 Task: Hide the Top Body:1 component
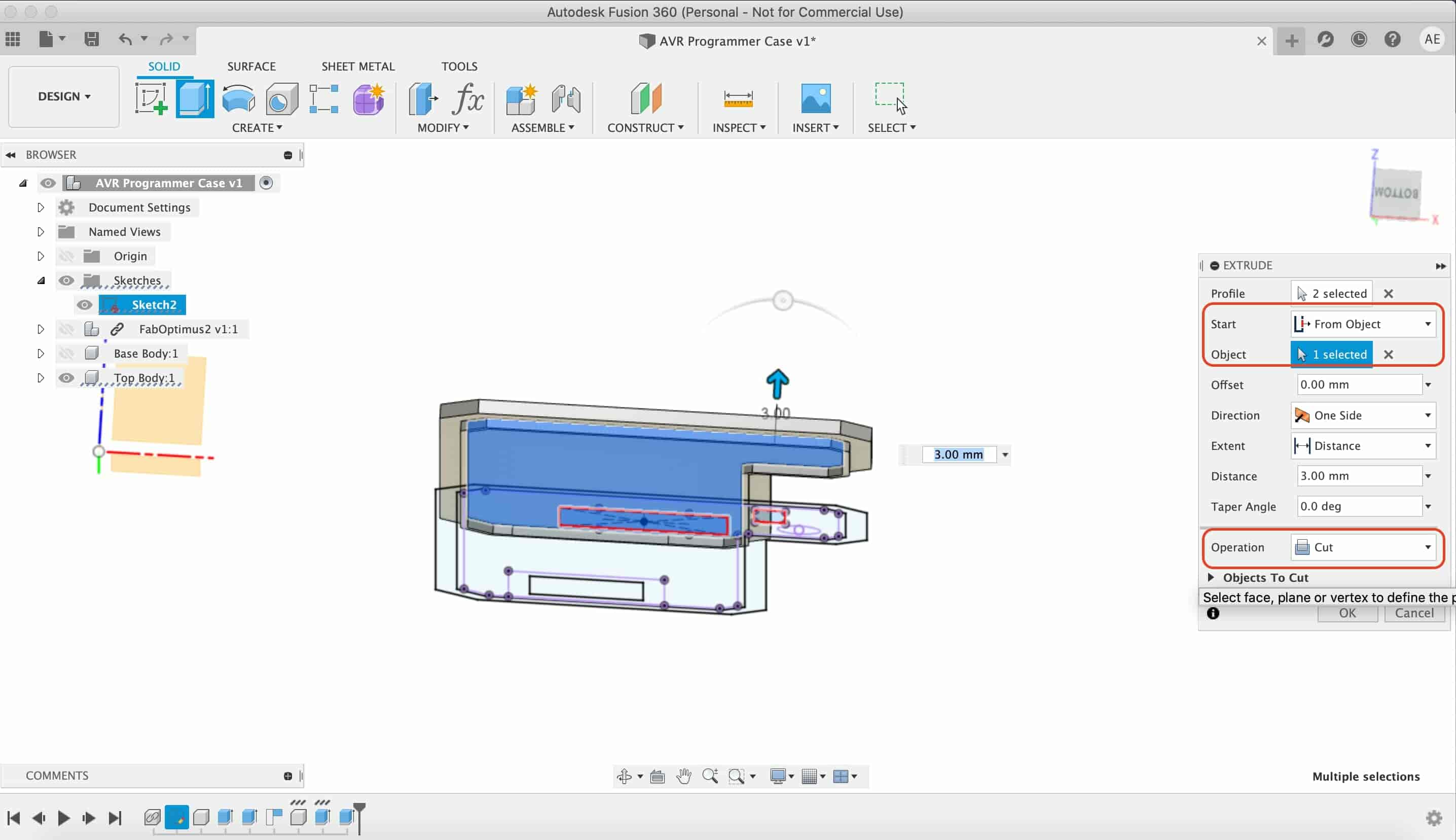(x=66, y=378)
